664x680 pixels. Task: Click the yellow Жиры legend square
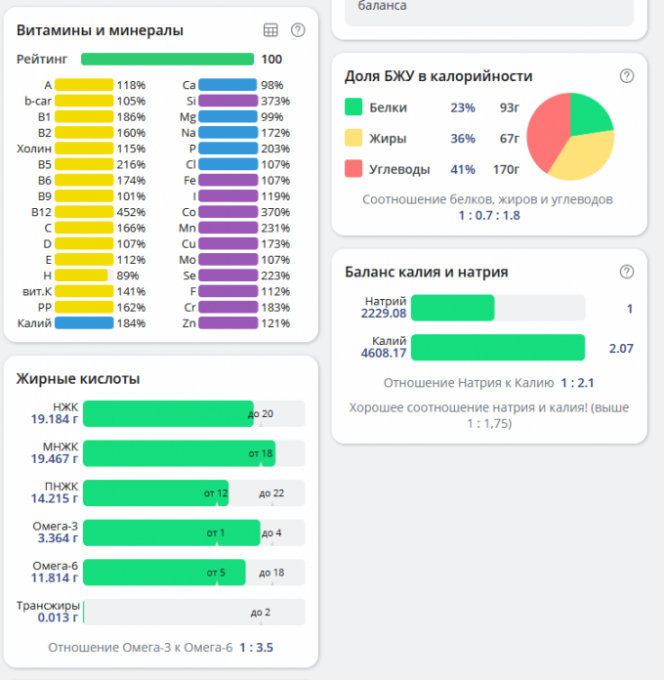pyautogui.click(x=353, y=138)
